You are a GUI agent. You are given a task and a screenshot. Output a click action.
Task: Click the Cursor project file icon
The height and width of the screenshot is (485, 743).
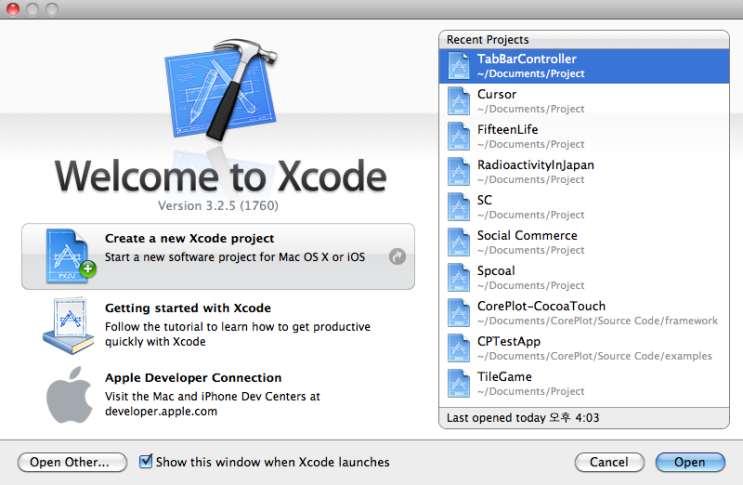(459, 101)
